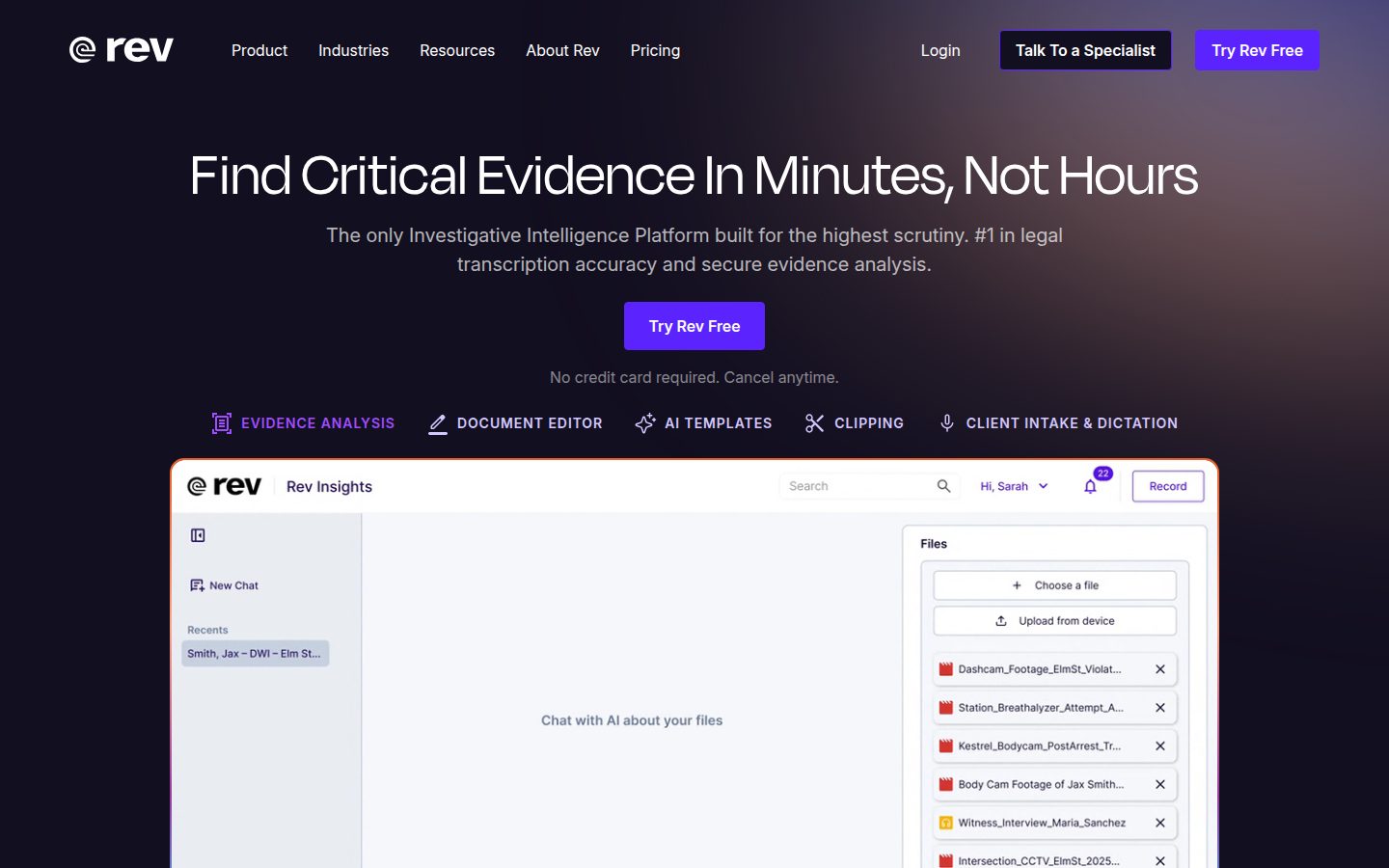The image size is (1389, 868).
Task: Switch to the Document Editor tab
Action: [x=530, y=423]
